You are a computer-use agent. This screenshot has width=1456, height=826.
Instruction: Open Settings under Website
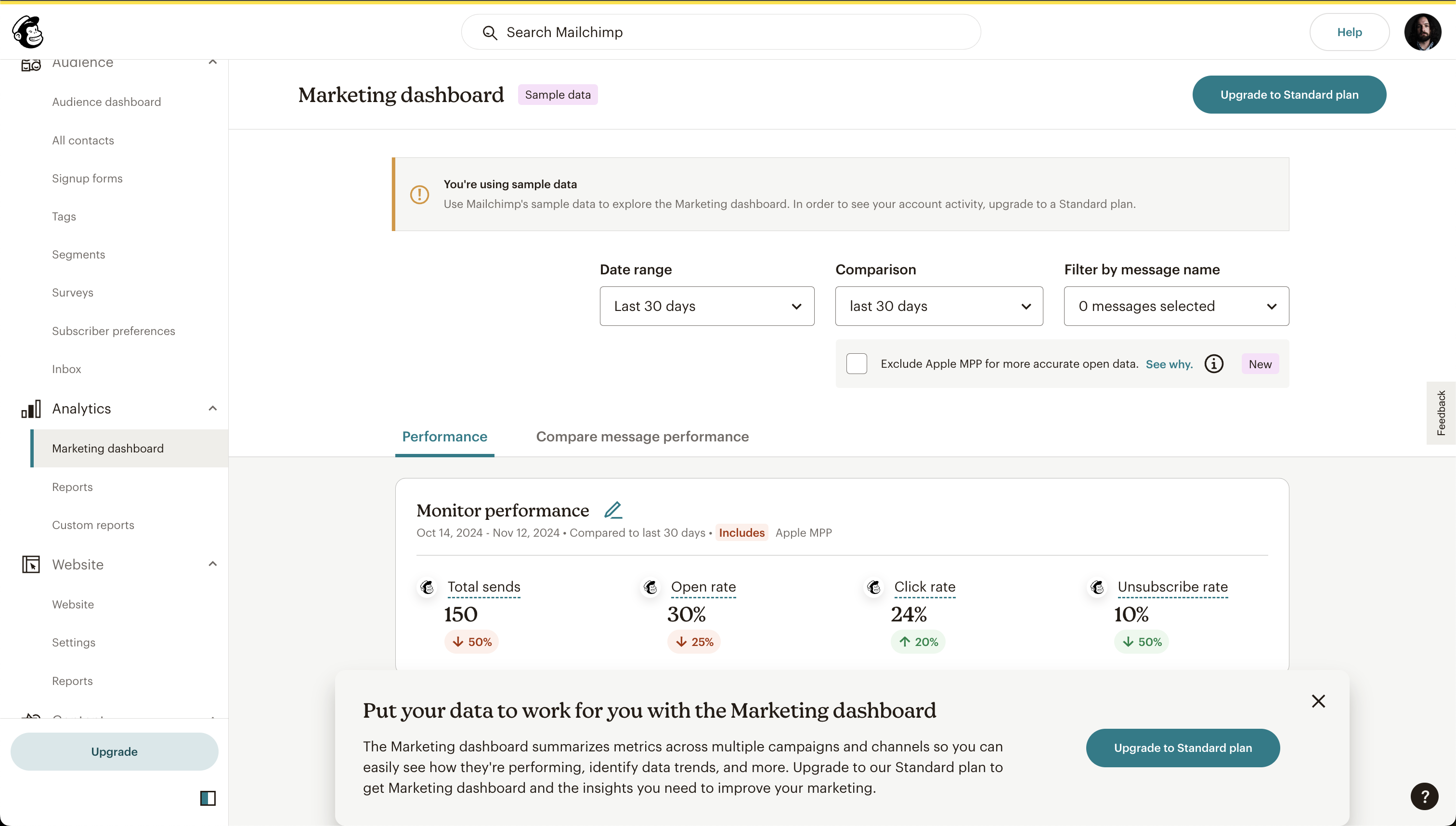tap(74, 643)
